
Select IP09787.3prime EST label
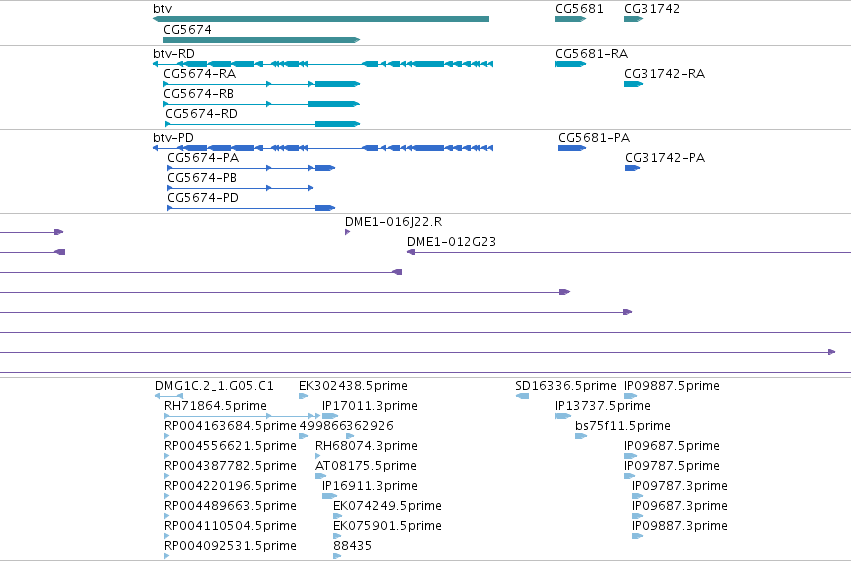(680, 486)
